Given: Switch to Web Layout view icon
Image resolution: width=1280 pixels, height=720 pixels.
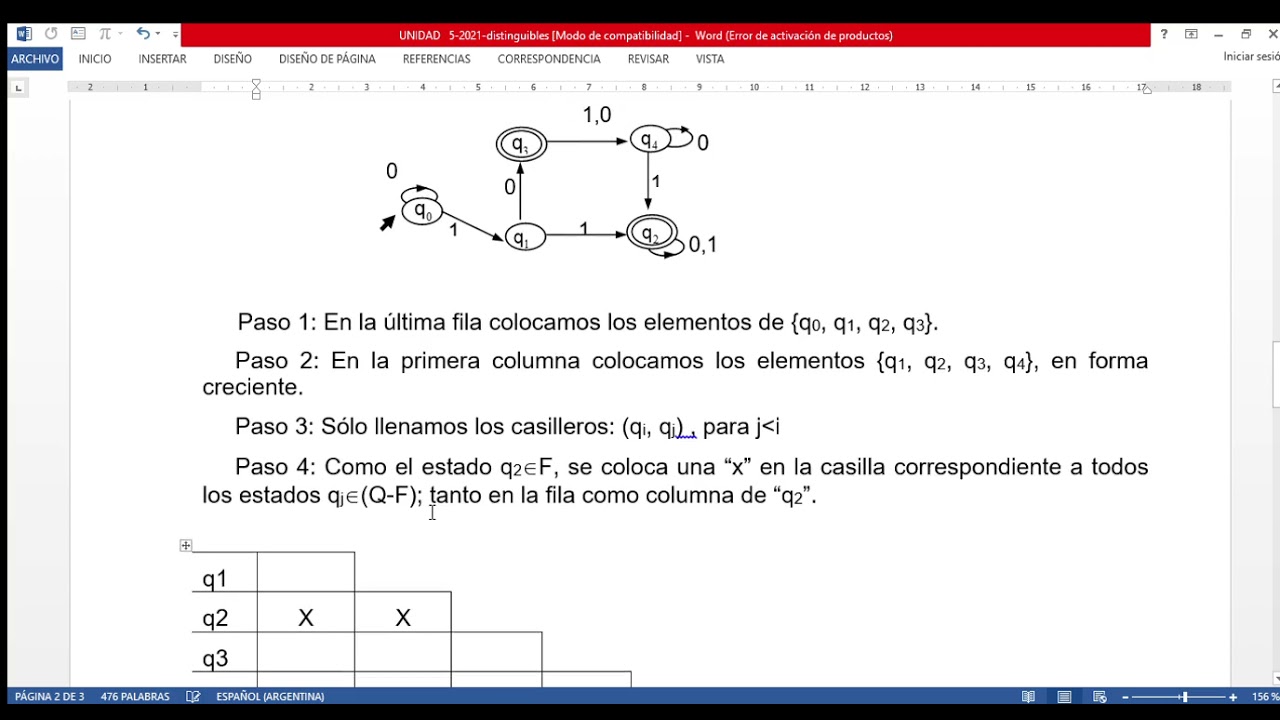Looking at the screenshot, I should [1099, 696].
